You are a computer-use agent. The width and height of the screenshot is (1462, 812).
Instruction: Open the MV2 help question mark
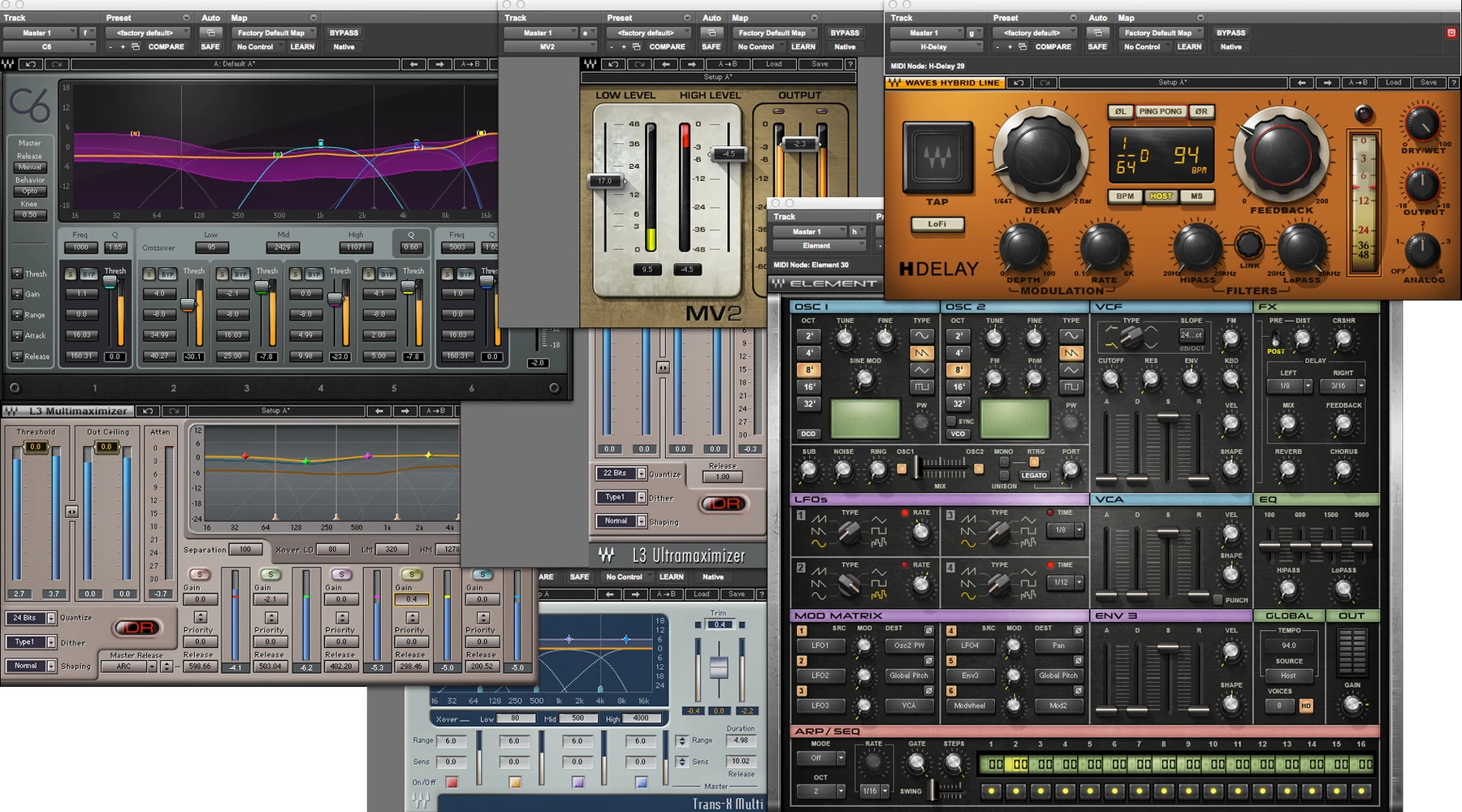click(x=850, y=64)
